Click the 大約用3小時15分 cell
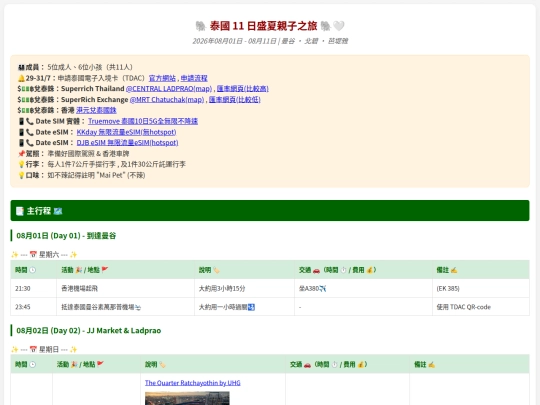540x405 pixels. click(x=244, y=288)
